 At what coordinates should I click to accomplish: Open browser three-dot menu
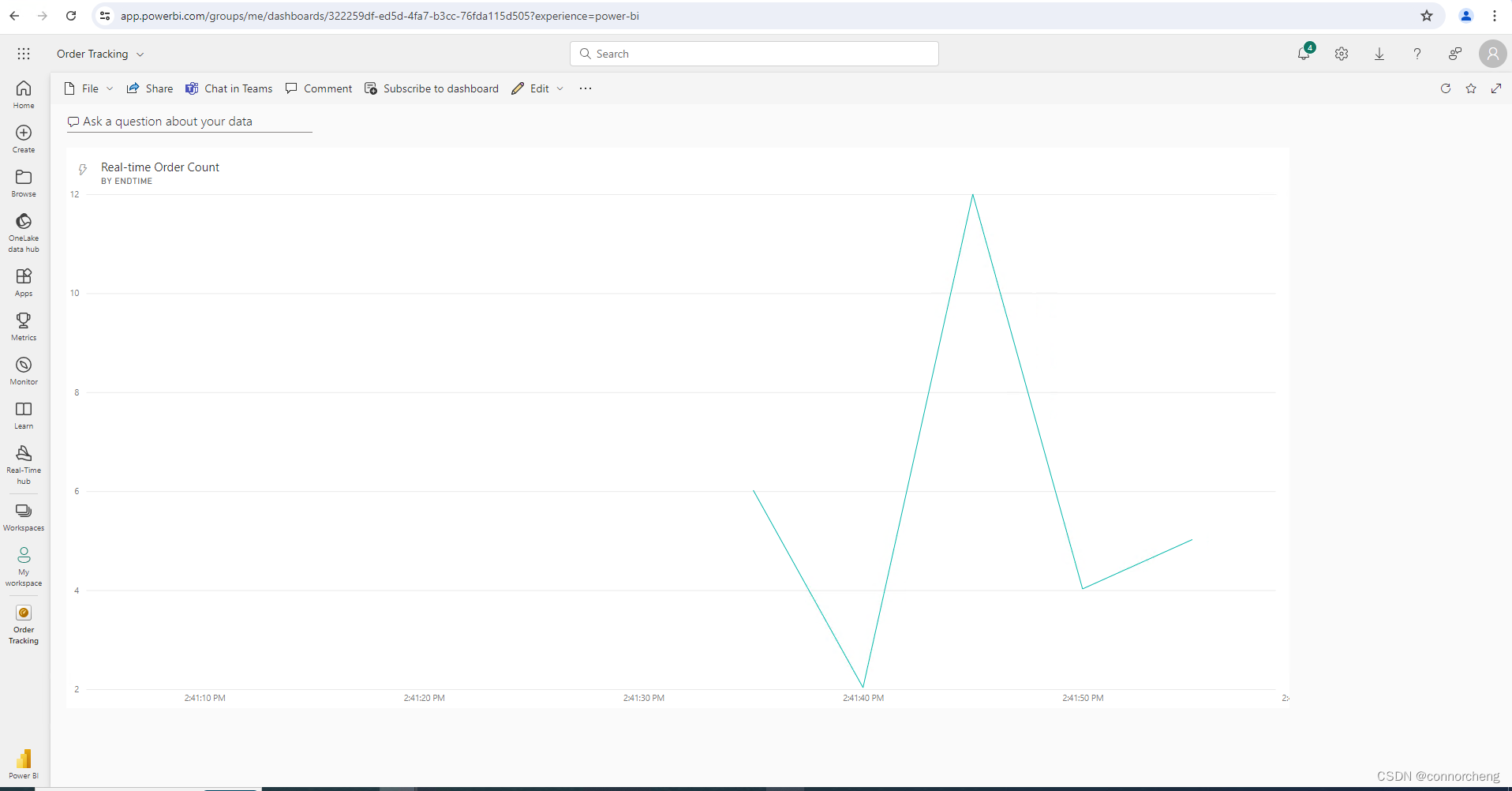click(1495, 16)
